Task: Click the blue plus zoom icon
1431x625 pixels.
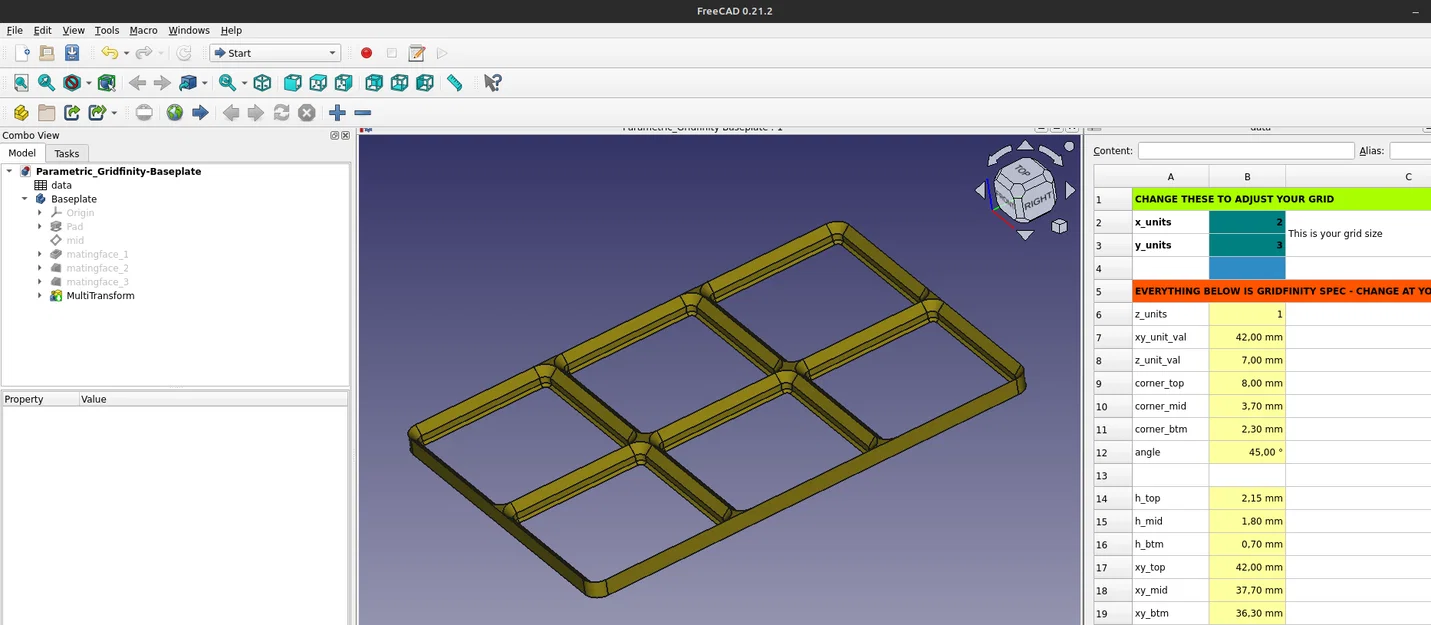Action: click(335, 112)
